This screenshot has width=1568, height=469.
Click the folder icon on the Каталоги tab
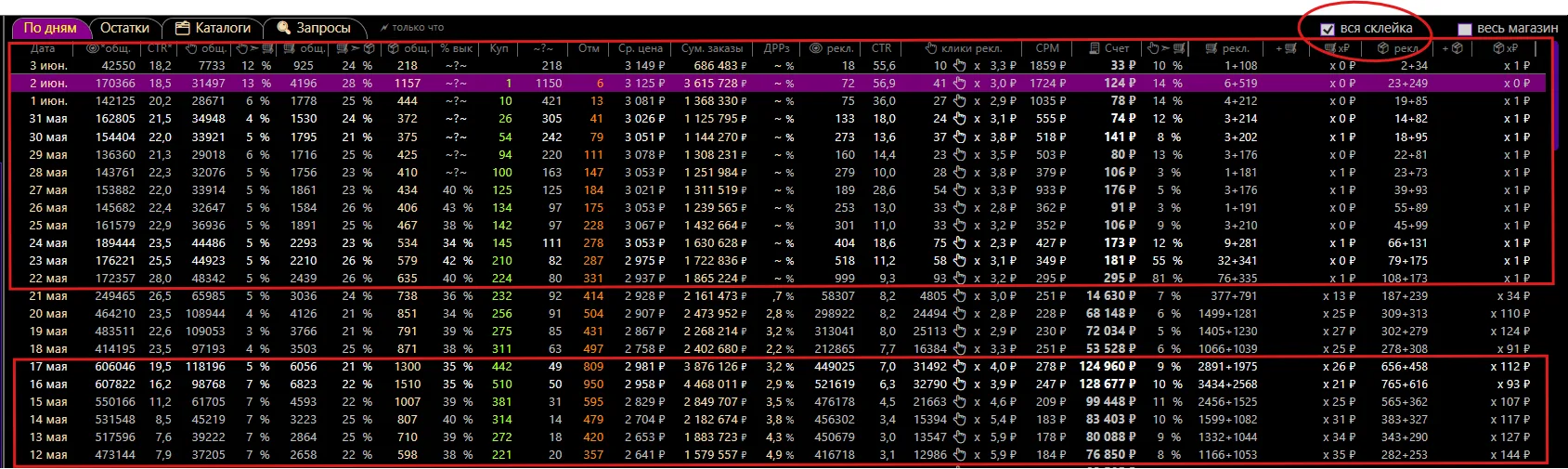click(x=183, y=28)
